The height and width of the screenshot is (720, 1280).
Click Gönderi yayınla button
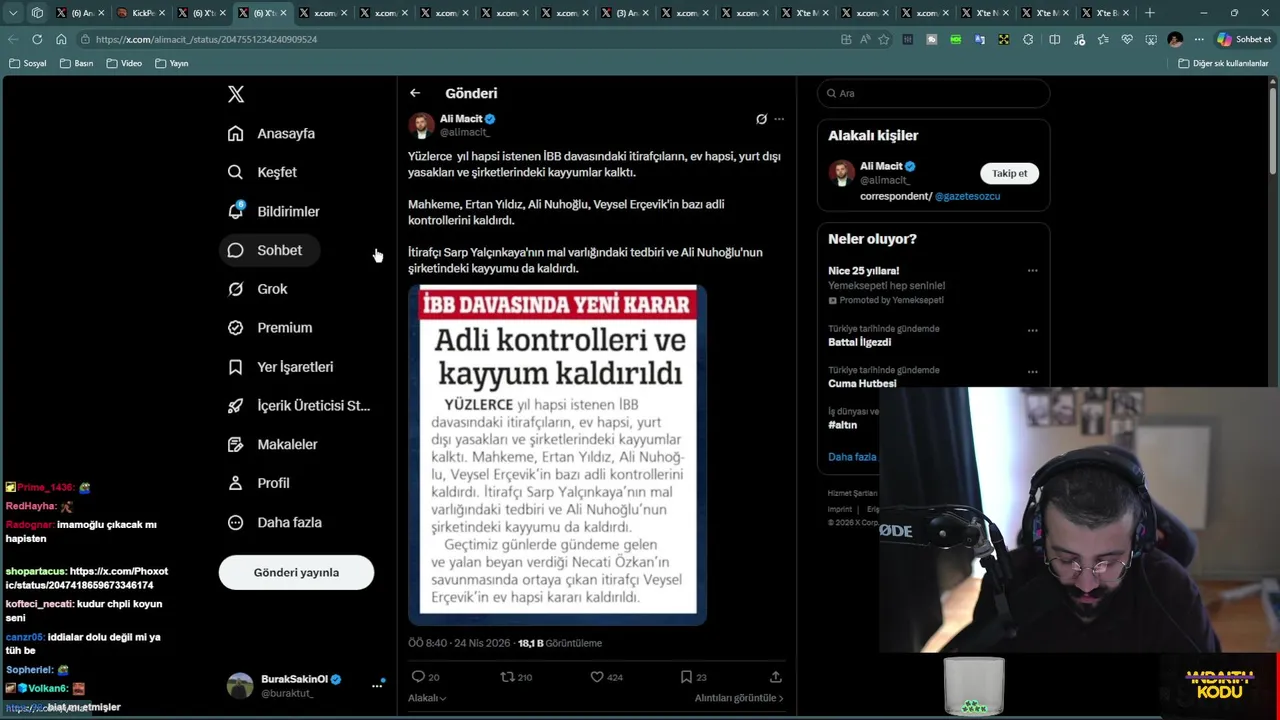click(296, 572)
